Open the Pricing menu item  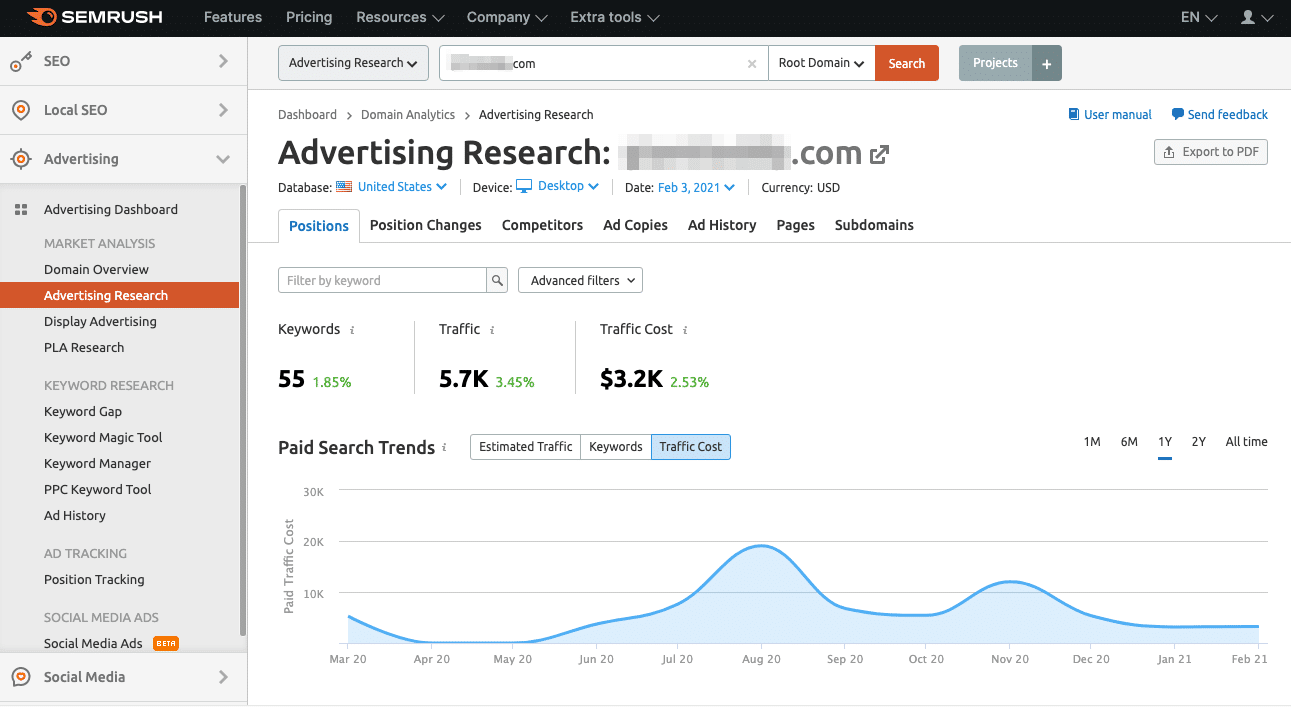[309, 18]
